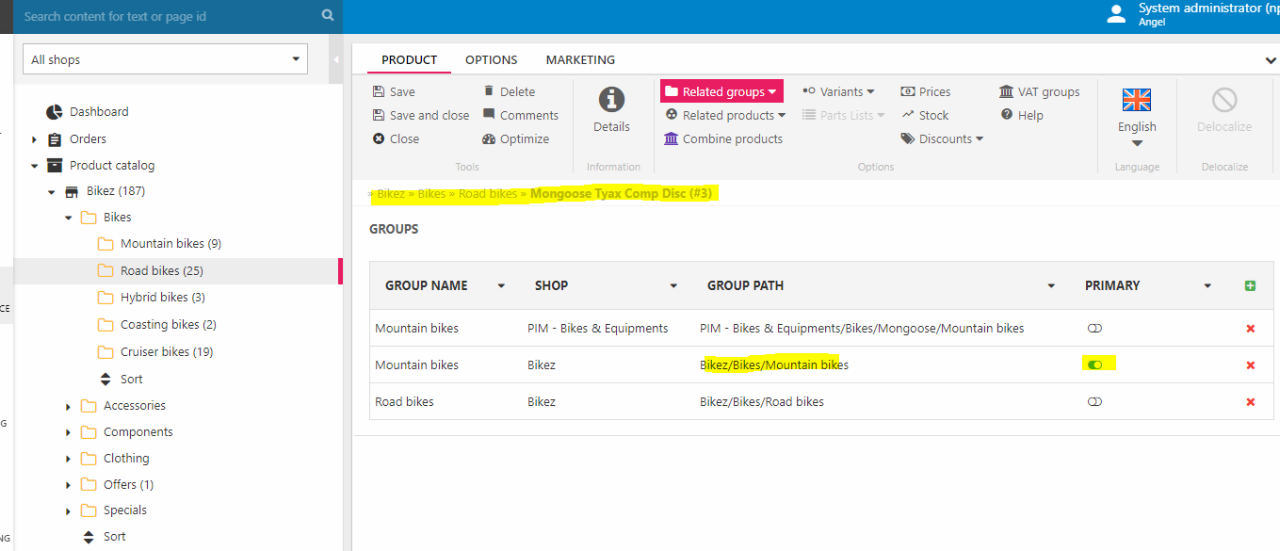Screen dimensions: 1280x551
Task: Enable primary toggle for Road bikes row
Action: [x=1095, y=402]
